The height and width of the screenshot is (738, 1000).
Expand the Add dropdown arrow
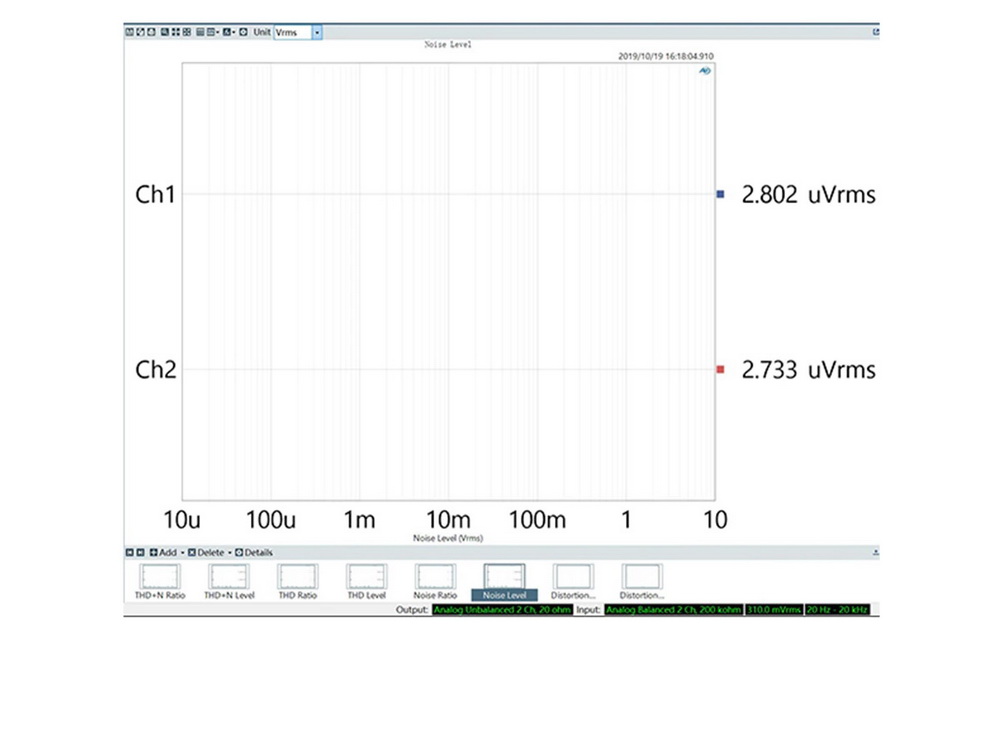click(181, 553)
